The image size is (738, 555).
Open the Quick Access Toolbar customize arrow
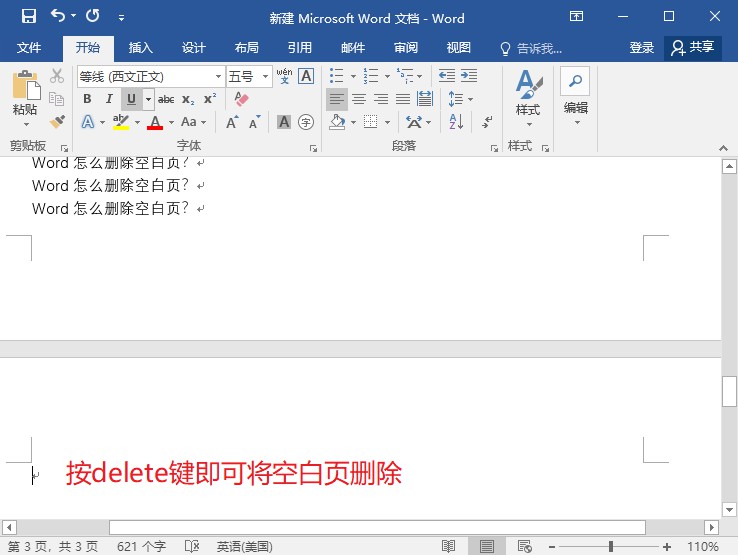121,18
